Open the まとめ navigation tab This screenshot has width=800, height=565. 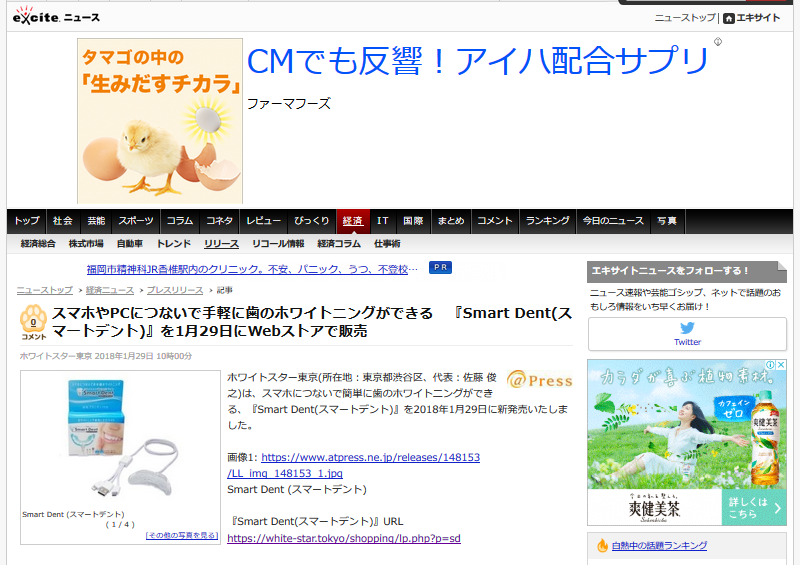tap(451, 221)
